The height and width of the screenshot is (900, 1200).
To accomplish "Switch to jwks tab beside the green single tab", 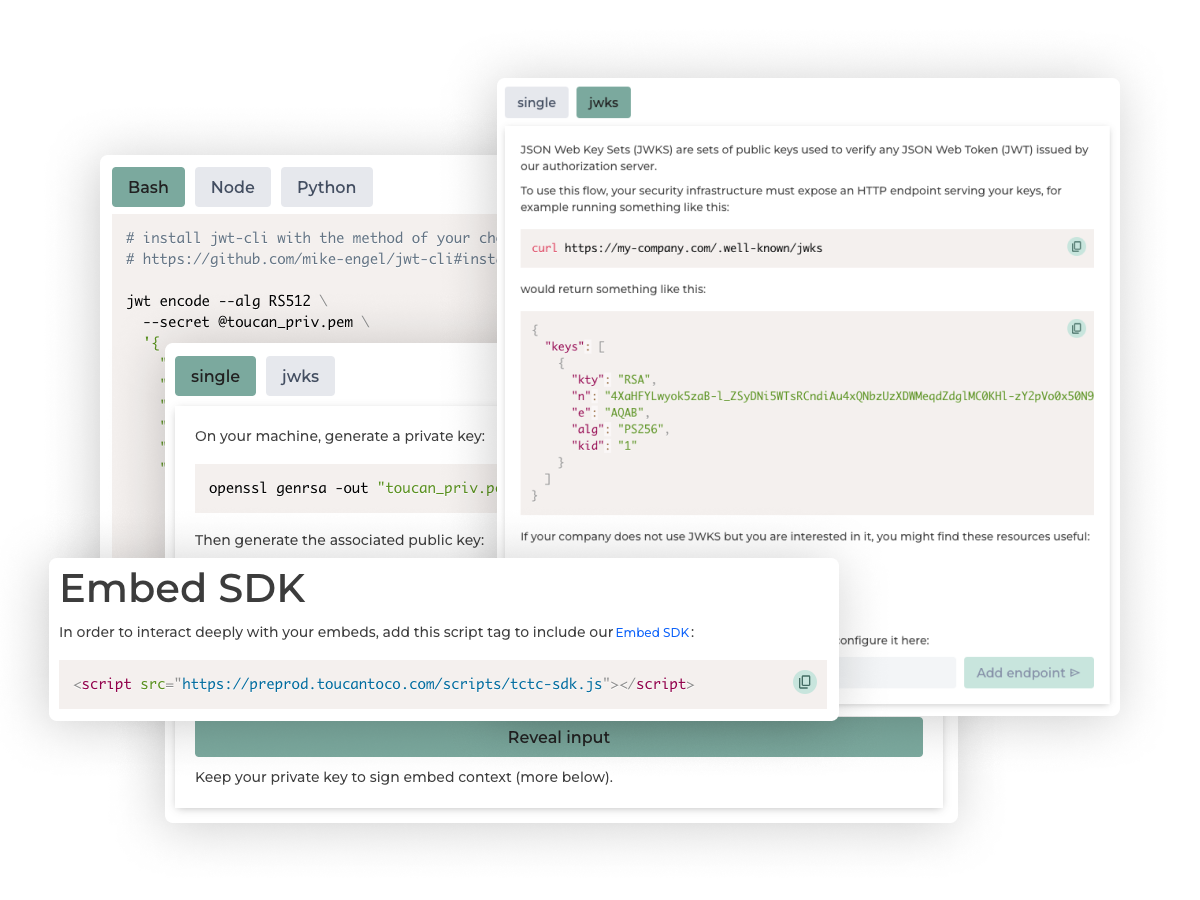I will [300, 376].
